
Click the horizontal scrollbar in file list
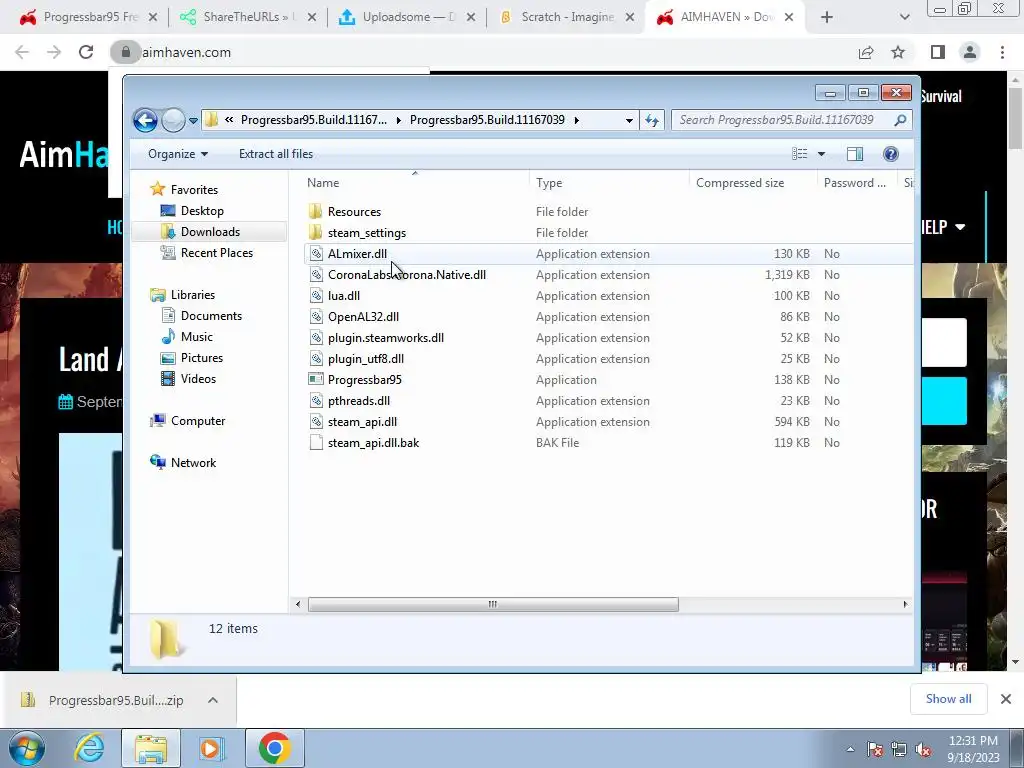493,605
